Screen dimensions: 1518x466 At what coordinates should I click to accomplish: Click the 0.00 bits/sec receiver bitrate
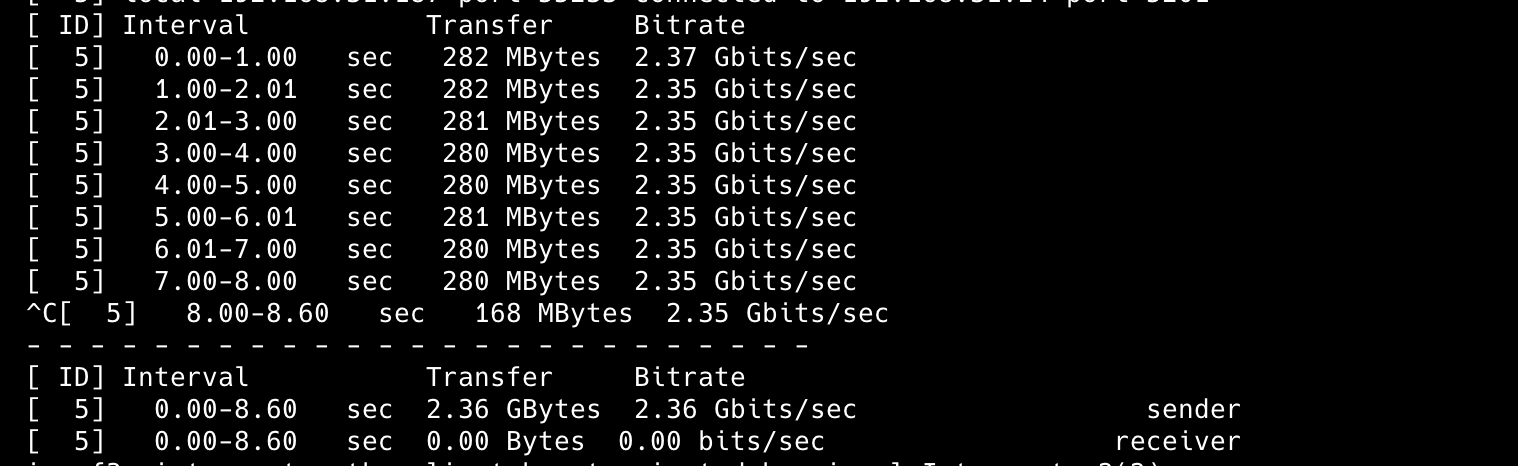tap(721, 441)
